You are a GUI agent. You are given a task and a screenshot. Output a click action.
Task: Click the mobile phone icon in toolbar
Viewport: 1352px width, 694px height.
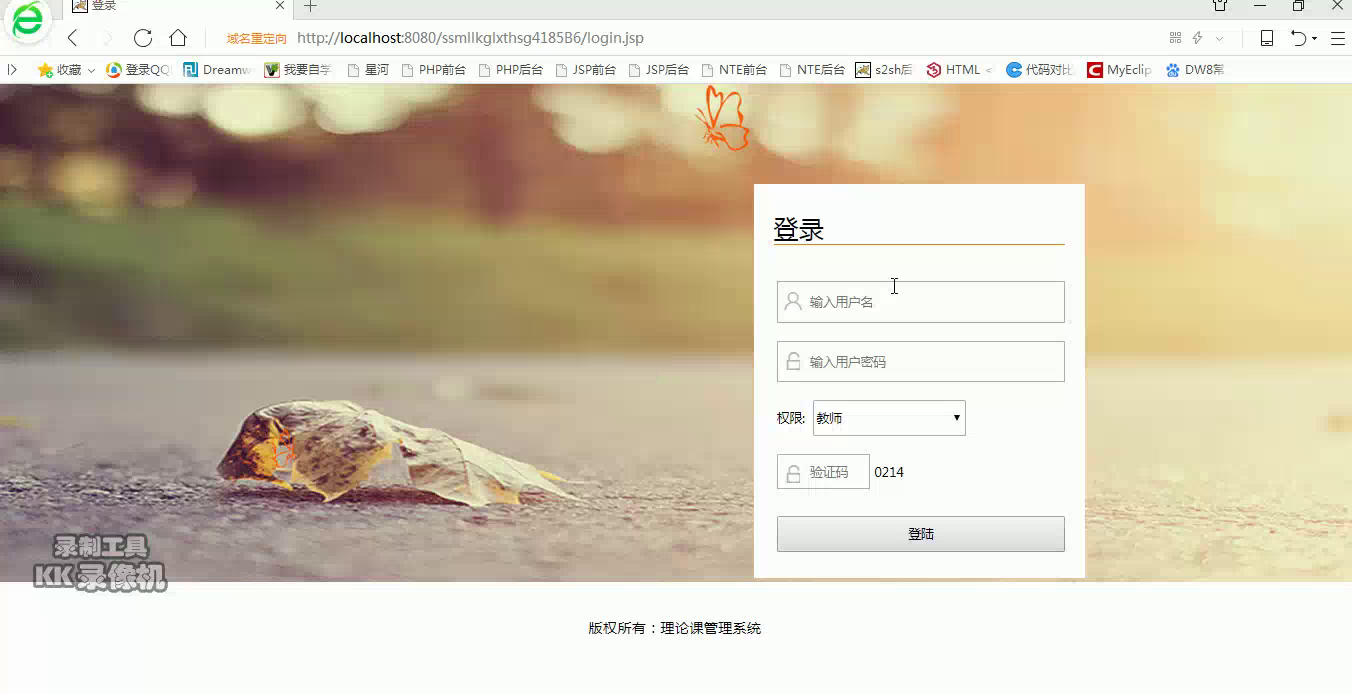[x=1266, y=38]
